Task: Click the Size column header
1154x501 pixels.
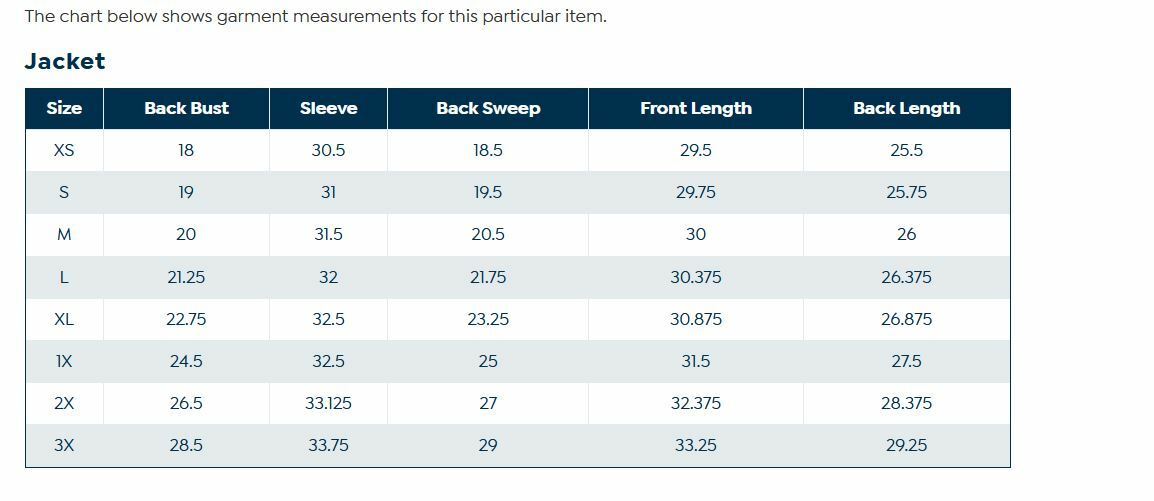Action: click(x=64, y=108)
